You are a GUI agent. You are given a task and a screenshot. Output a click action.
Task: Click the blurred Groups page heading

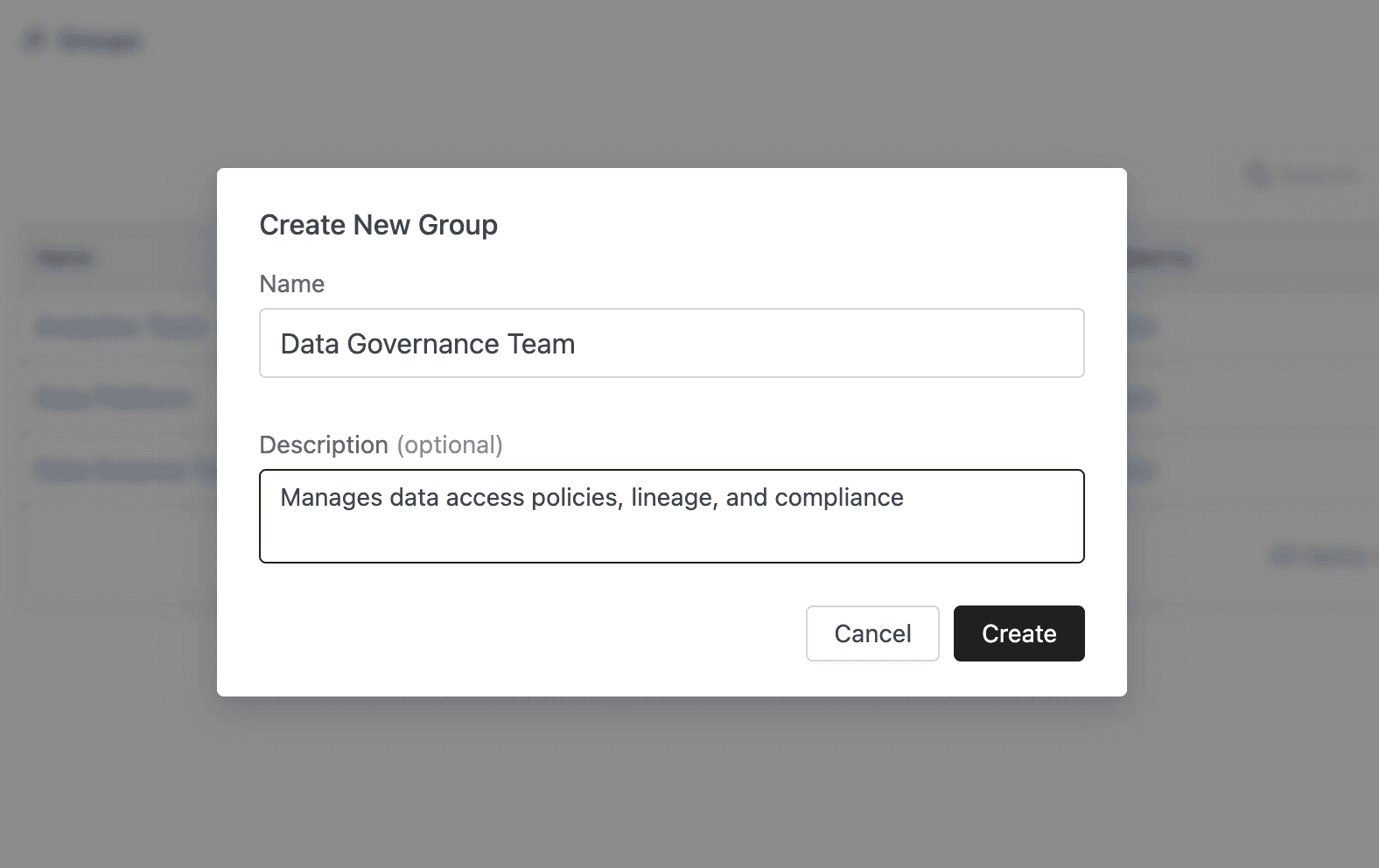[100, 41]
